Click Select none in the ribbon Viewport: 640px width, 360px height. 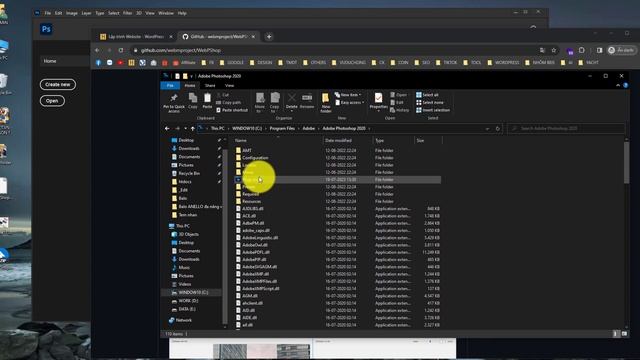click(430, 102)
